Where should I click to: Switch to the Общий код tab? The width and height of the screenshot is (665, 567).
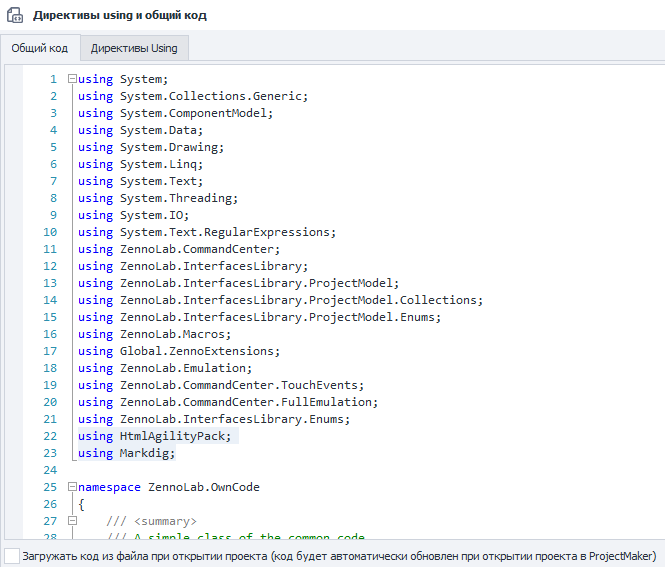click(40, 48)
